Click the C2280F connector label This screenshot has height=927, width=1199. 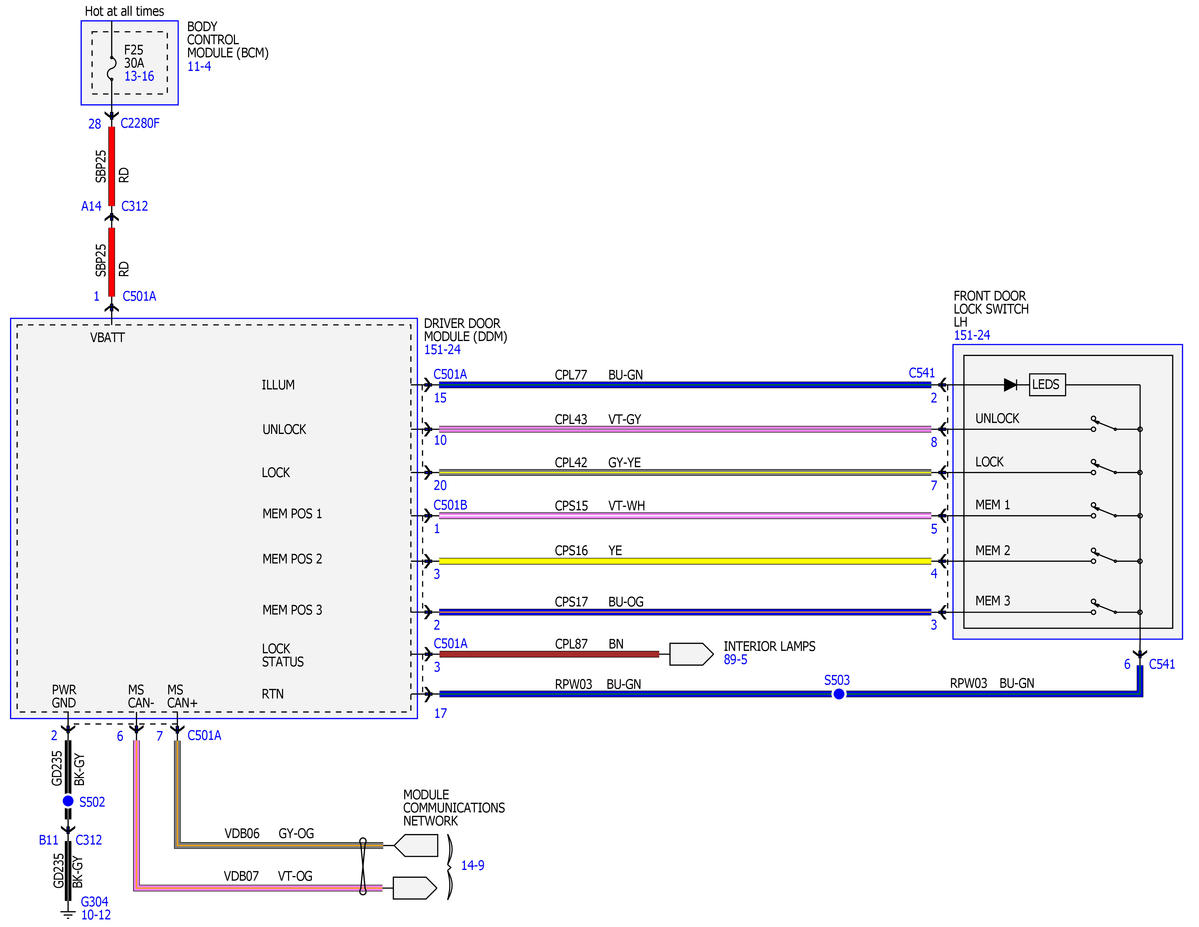point(140,123)
